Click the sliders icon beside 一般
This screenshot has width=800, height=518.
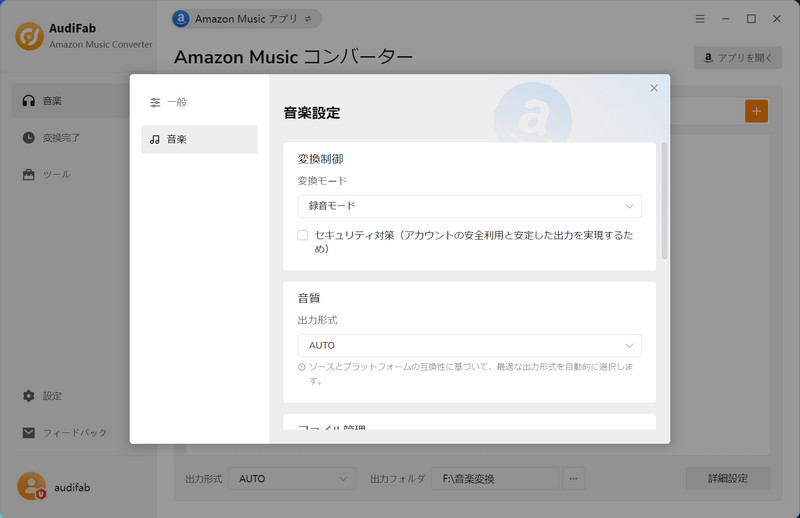(x=155, y=103)
